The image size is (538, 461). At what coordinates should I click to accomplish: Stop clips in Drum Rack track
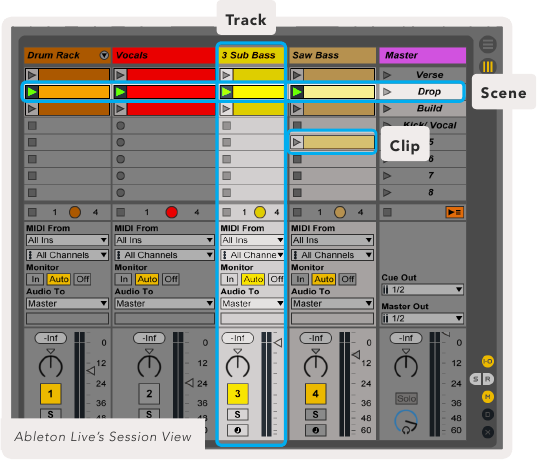point(32,212)
